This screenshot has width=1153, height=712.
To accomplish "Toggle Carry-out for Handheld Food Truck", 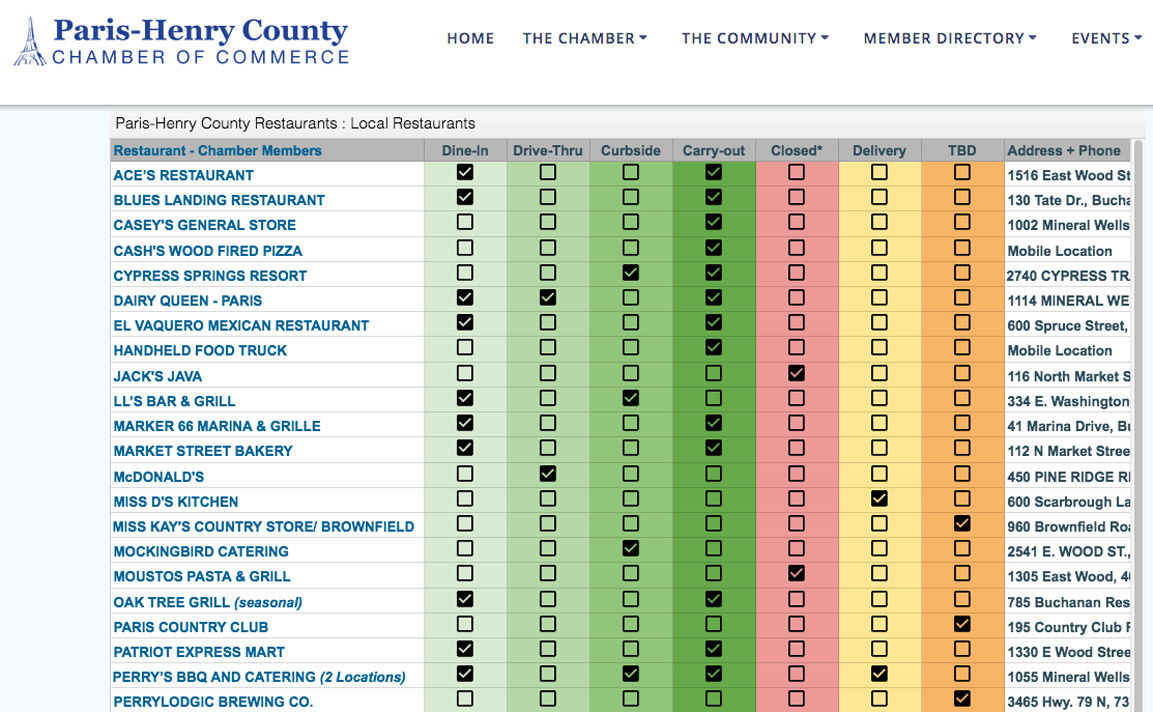I will pos(713,347).
